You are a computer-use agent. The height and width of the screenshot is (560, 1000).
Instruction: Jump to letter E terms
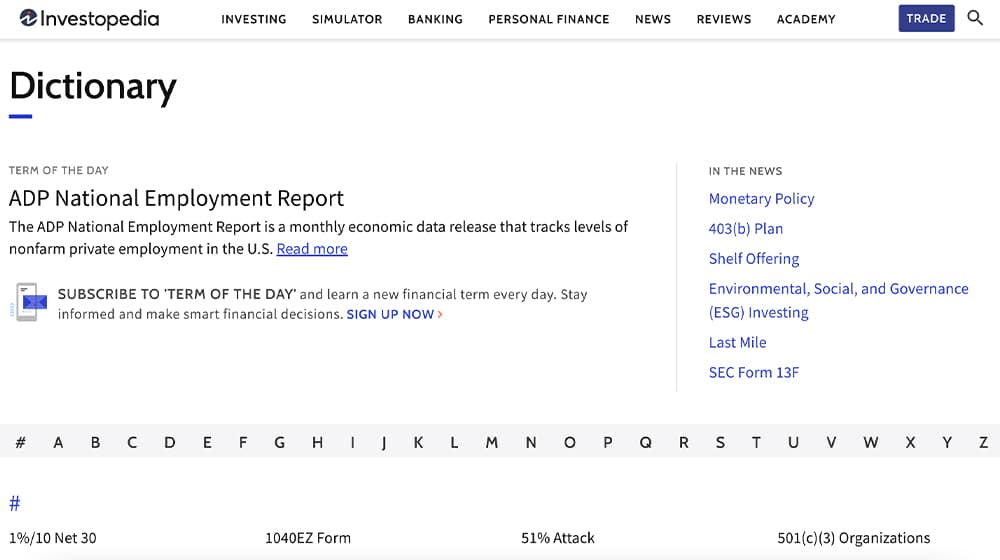click(207, 442)
